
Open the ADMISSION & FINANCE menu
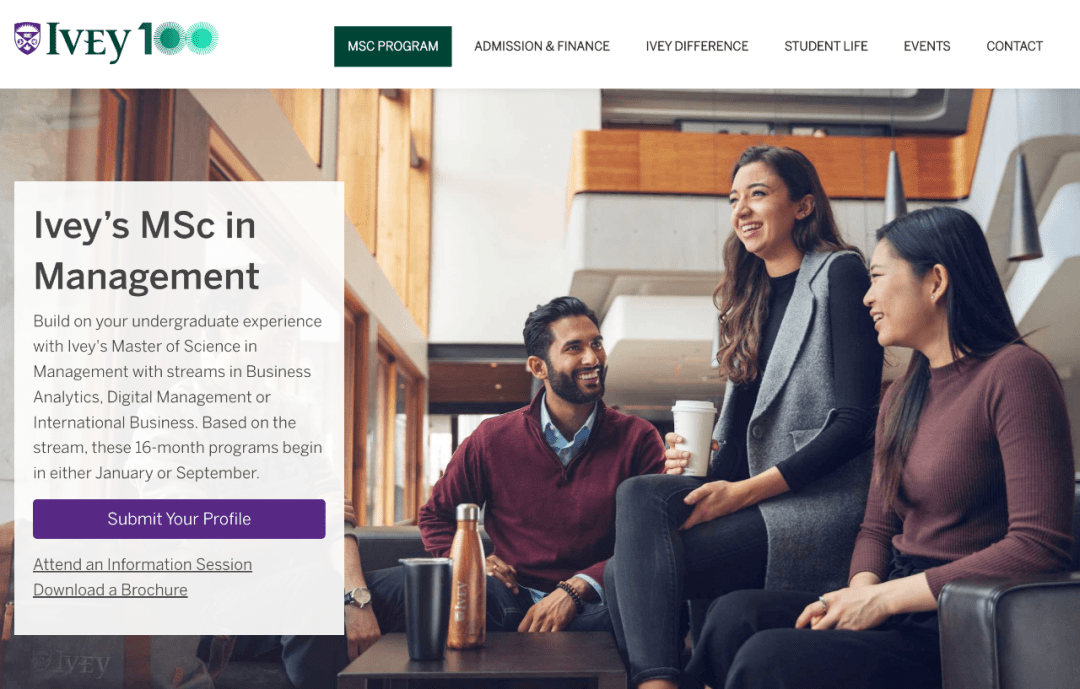(x=542, y=46)
